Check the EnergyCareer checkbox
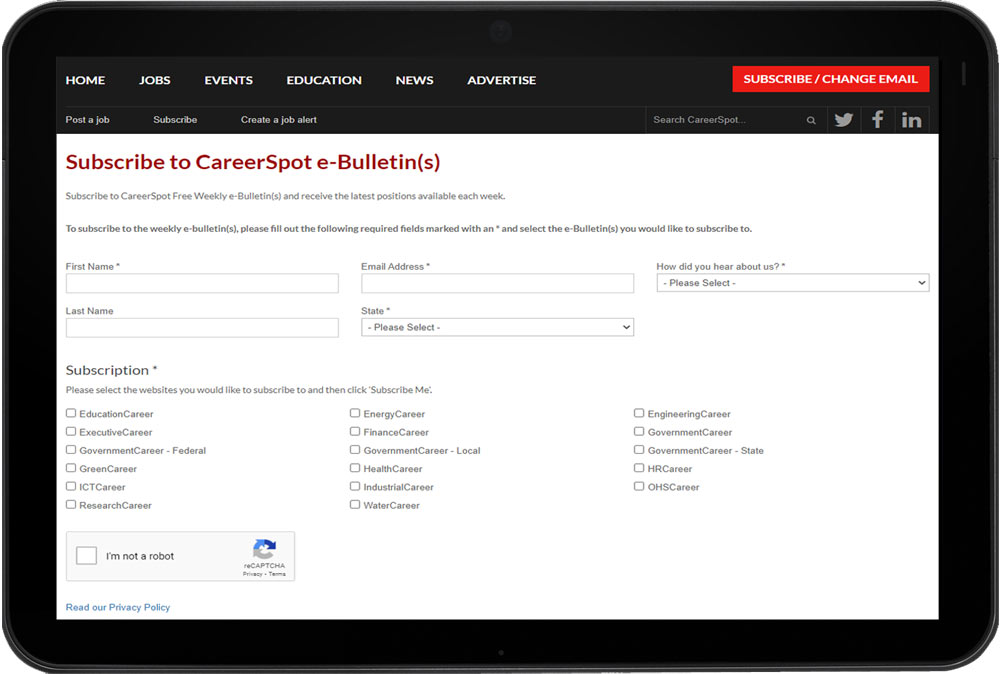The image size is (1000, 674). click(355, 413)
